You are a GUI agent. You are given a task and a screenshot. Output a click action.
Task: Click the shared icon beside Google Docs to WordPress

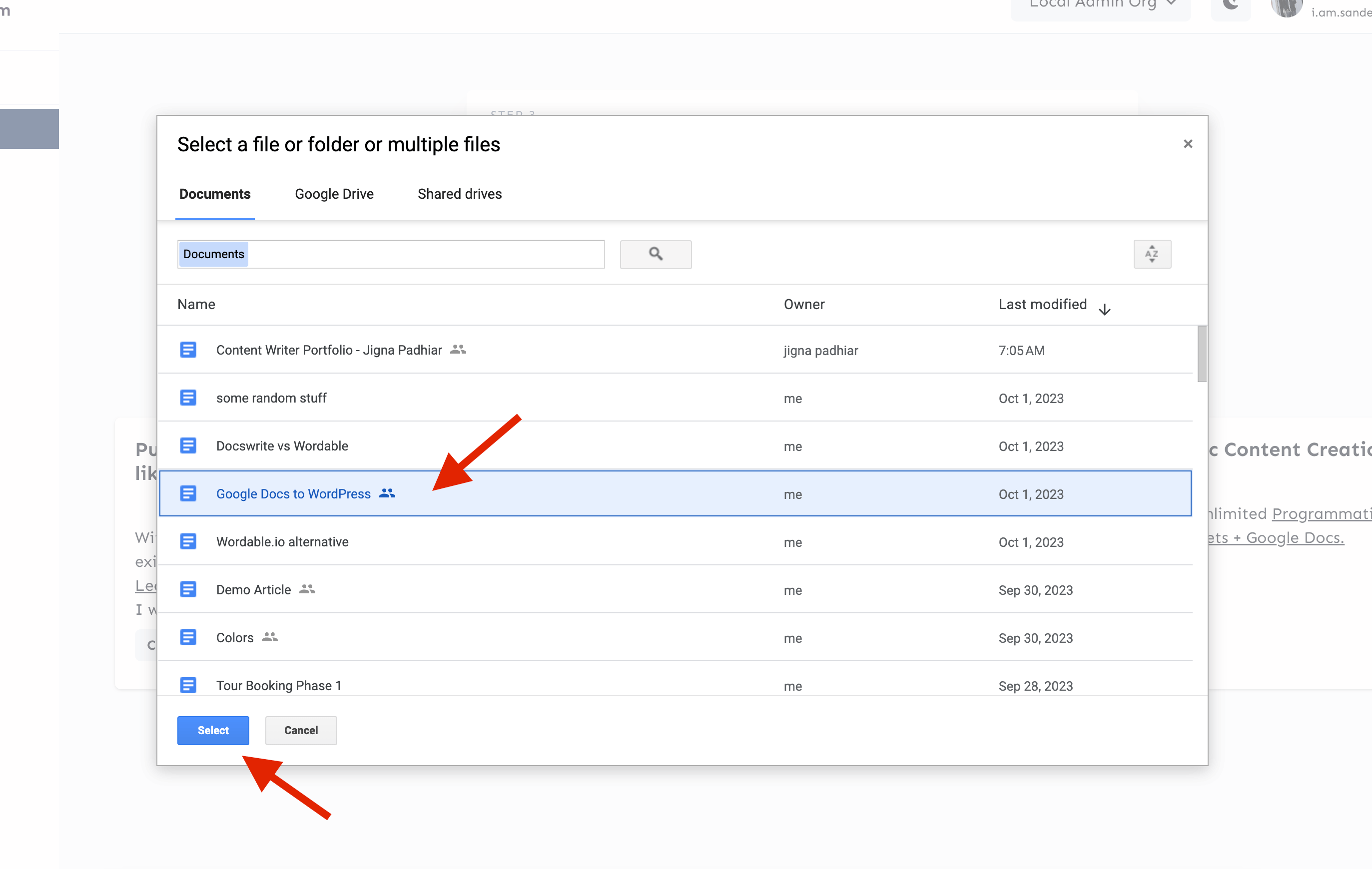click(386, 493)
